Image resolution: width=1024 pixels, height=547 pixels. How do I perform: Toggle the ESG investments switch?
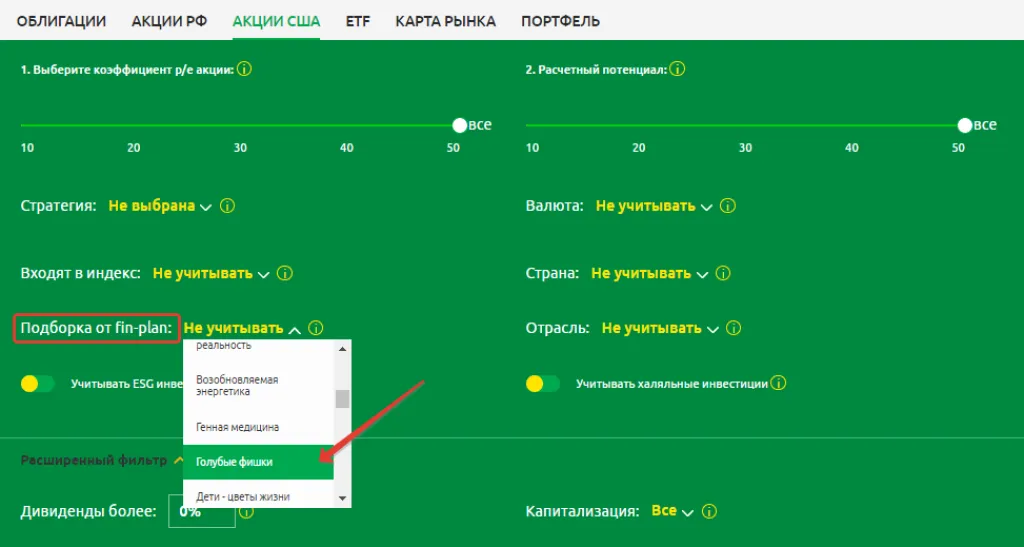[38, 383]
